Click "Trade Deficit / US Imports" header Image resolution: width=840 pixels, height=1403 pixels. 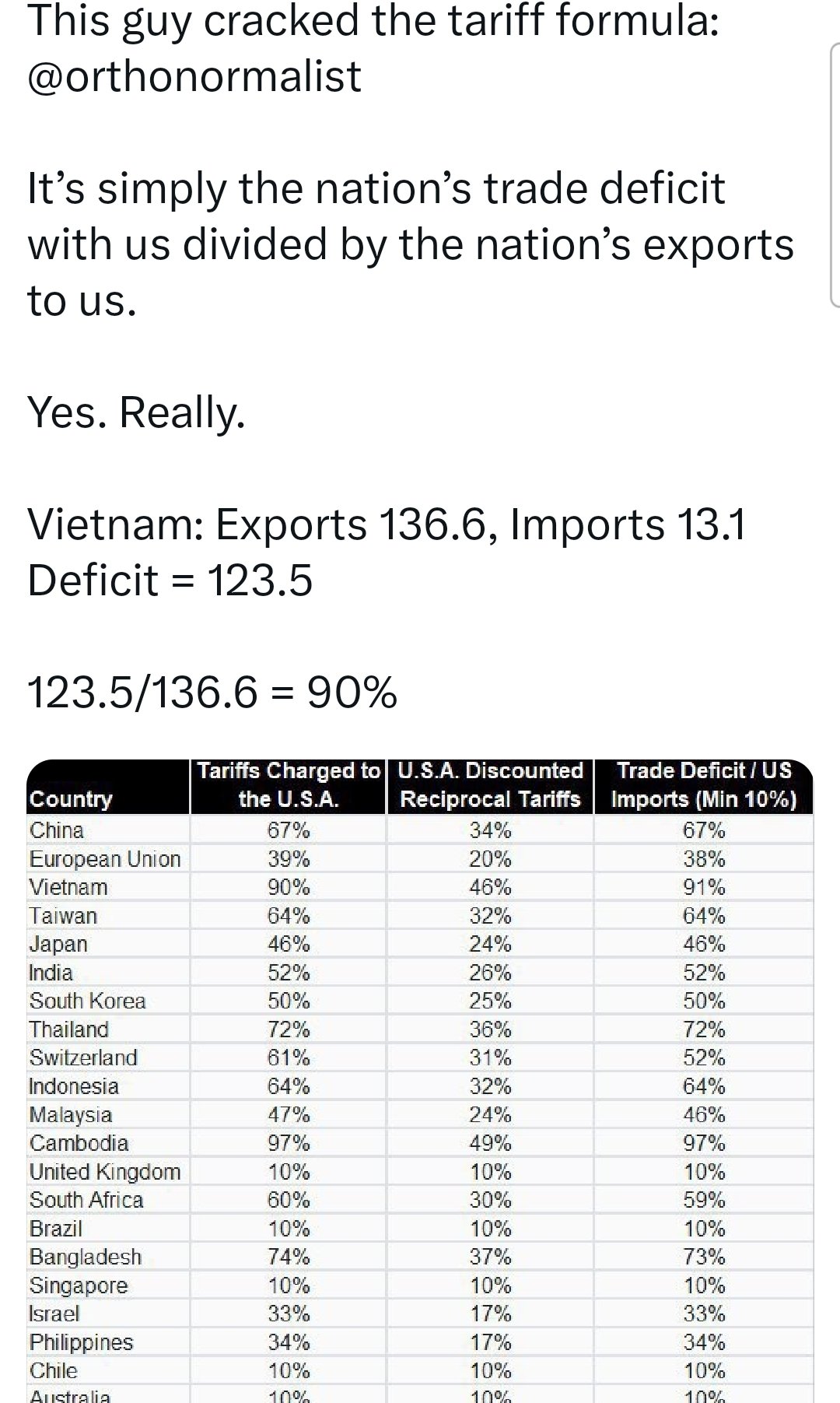click(x=704, y=785)
